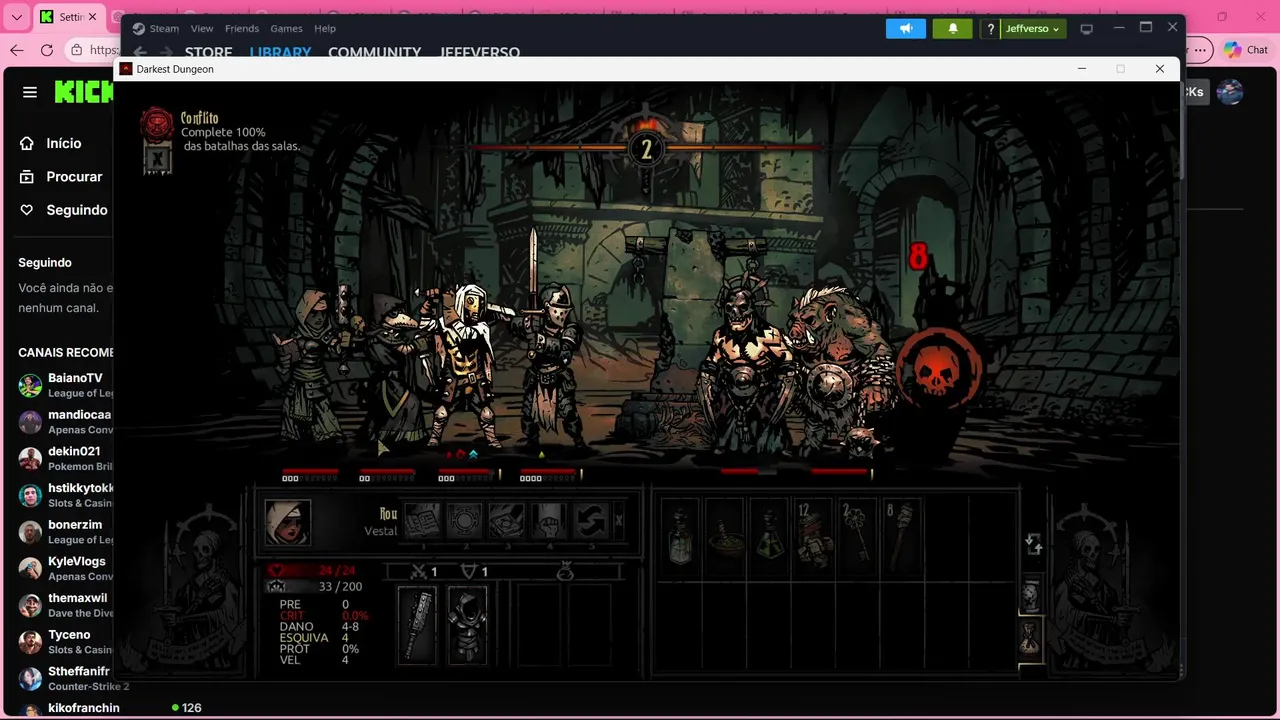Click the Vestal hero portrait
1280x720 pixels.
click(287, 522)
